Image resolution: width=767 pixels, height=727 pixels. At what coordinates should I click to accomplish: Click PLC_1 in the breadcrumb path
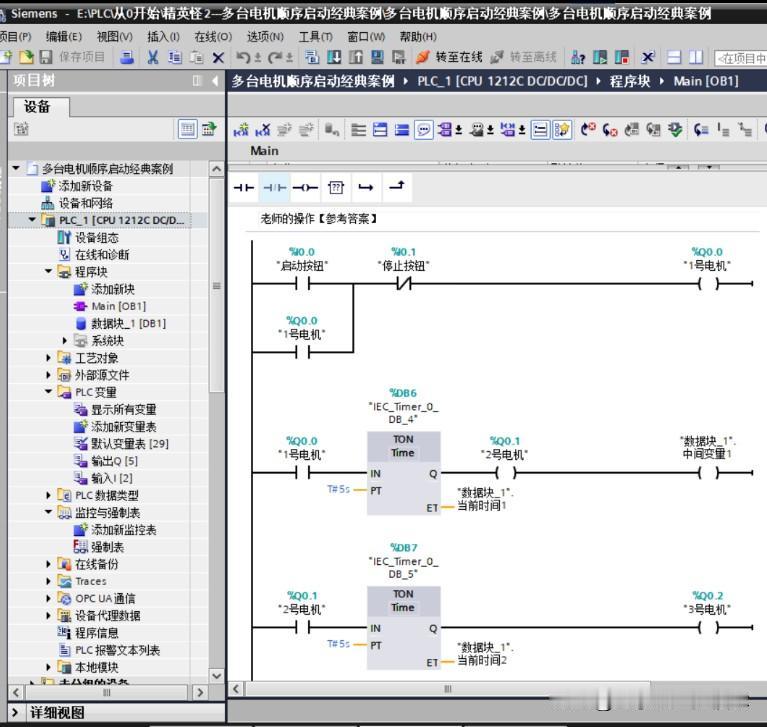point(502,81)
